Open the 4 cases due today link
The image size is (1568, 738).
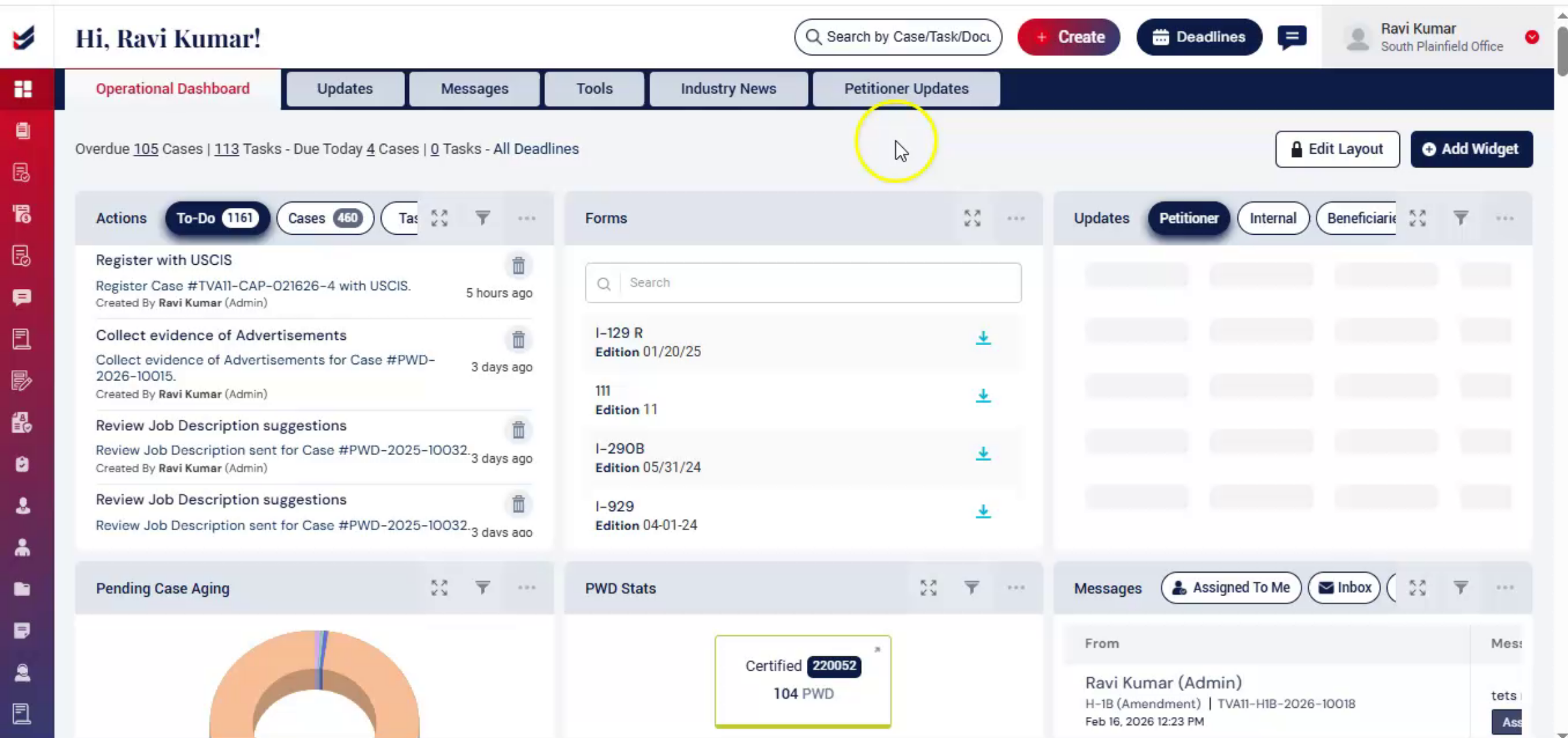[370, 149]
